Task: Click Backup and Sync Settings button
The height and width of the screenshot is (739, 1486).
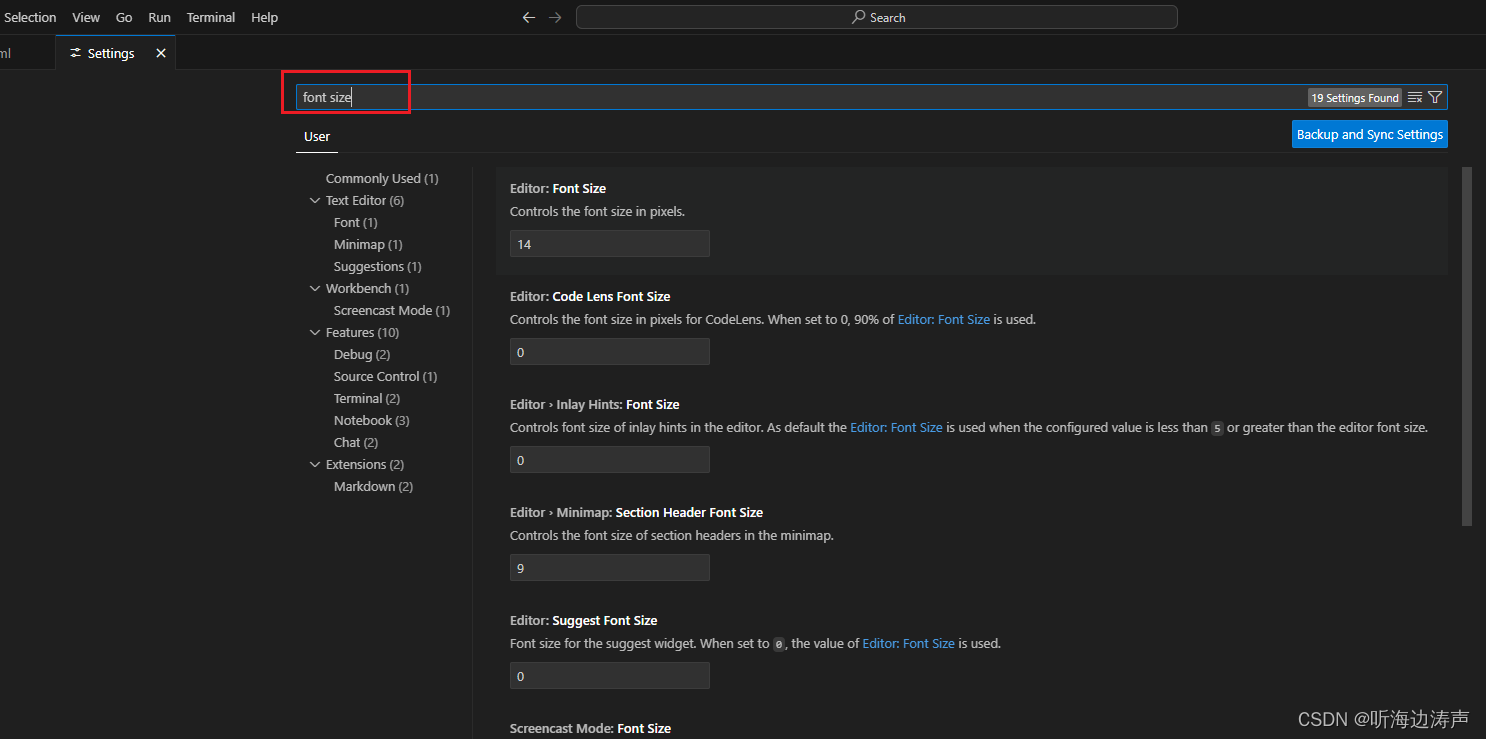Action: pos(1370,134)
